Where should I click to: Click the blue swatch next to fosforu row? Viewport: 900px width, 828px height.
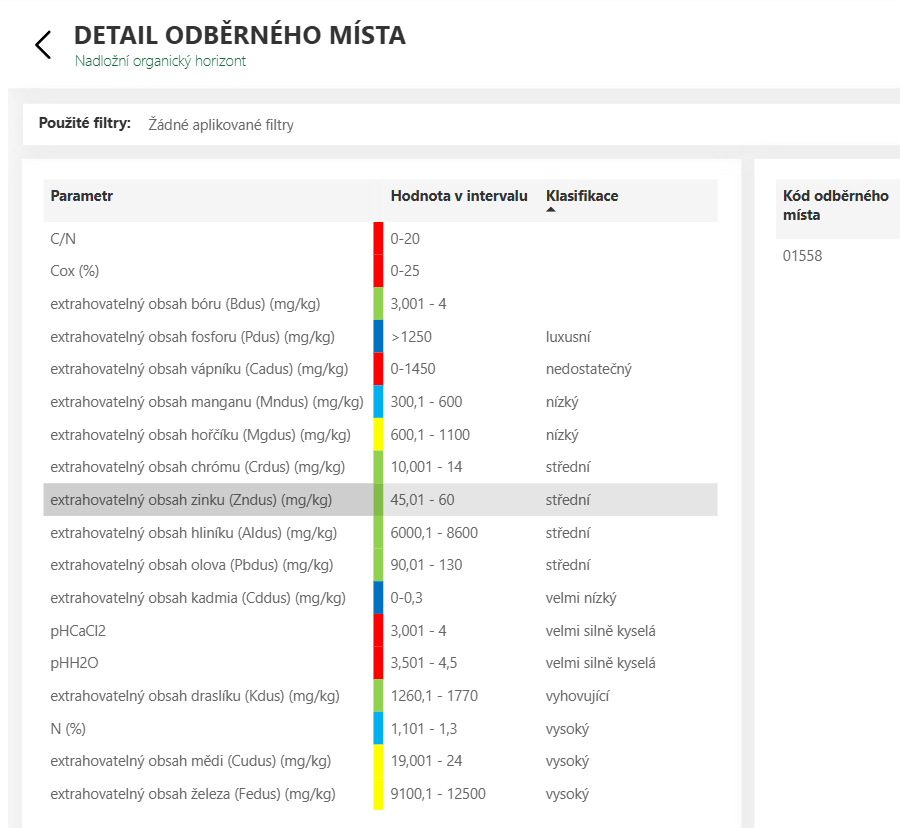tap(378, 336)
